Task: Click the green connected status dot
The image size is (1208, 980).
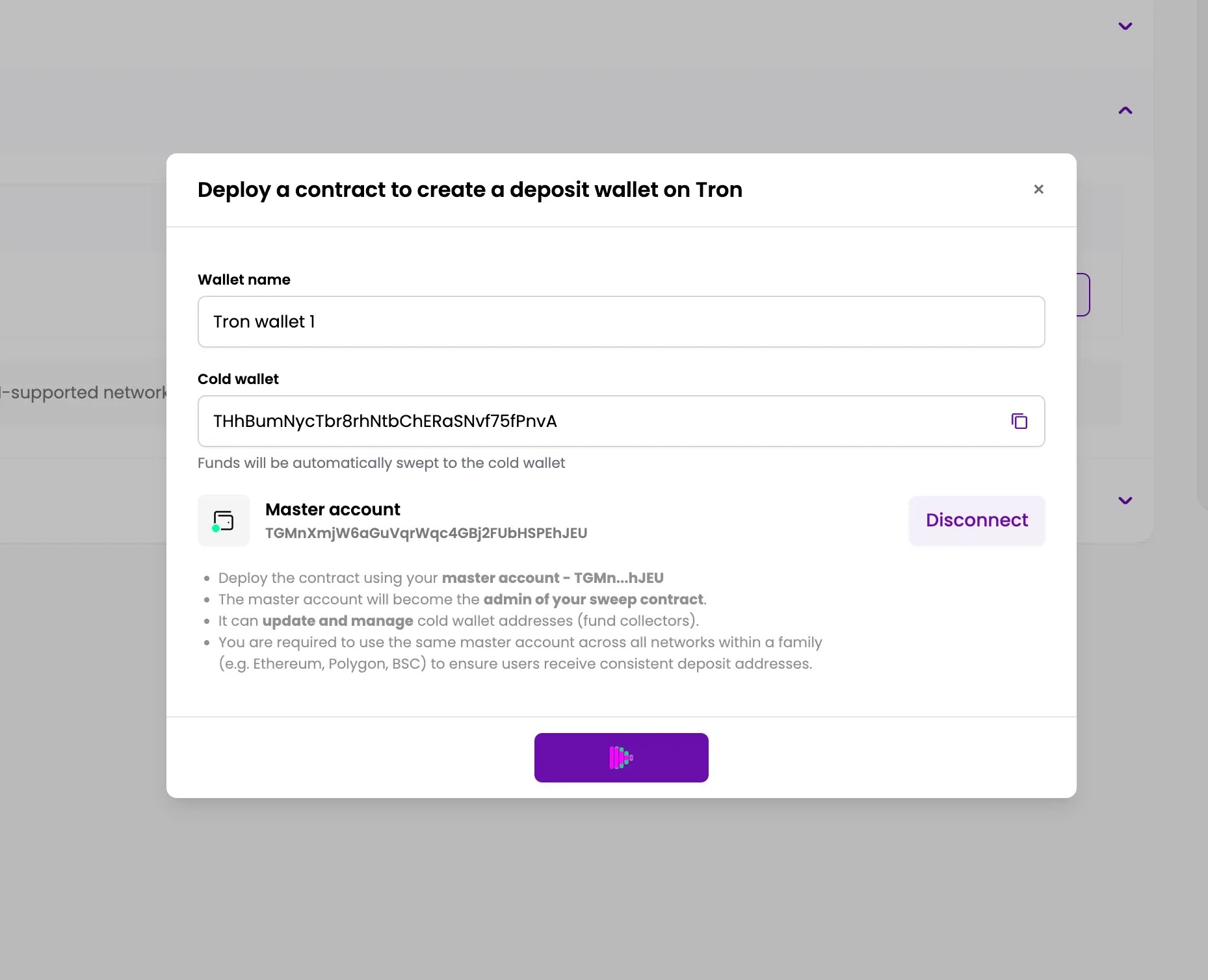Action: click(216, 528)
